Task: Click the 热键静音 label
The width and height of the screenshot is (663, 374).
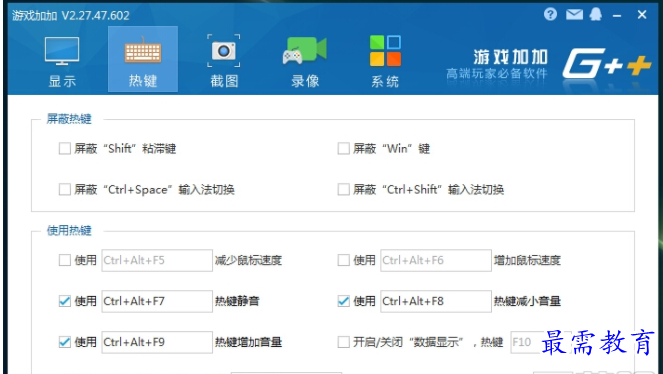Action: click(x=237, y=301)
